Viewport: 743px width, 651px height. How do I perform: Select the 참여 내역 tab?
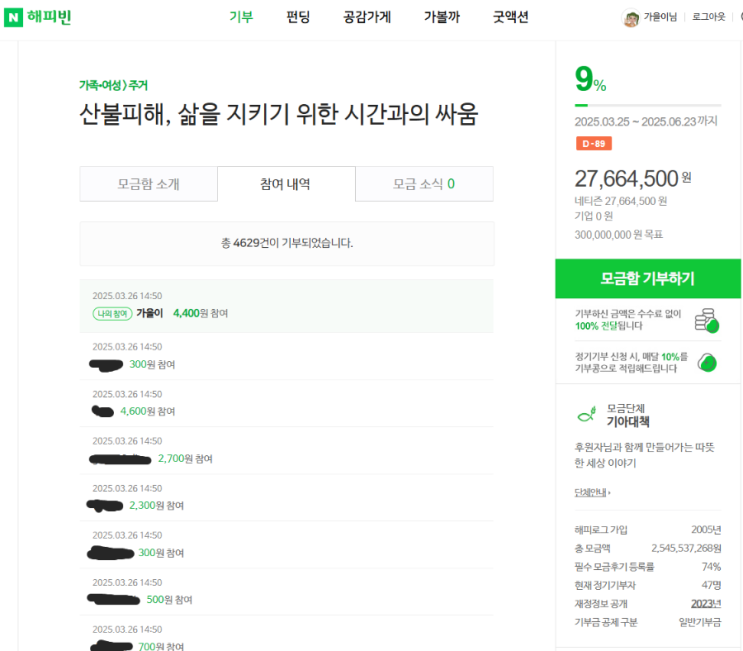pyautogui.click(x=285, y=184)
